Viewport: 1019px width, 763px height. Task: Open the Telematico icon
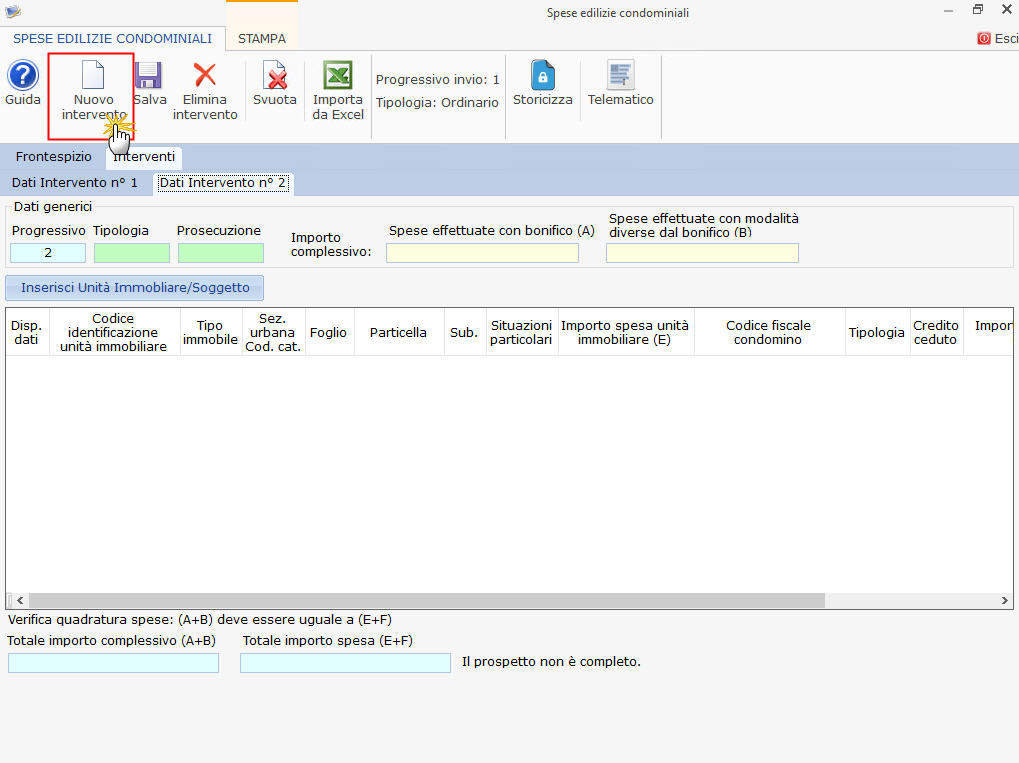(621, 75)
